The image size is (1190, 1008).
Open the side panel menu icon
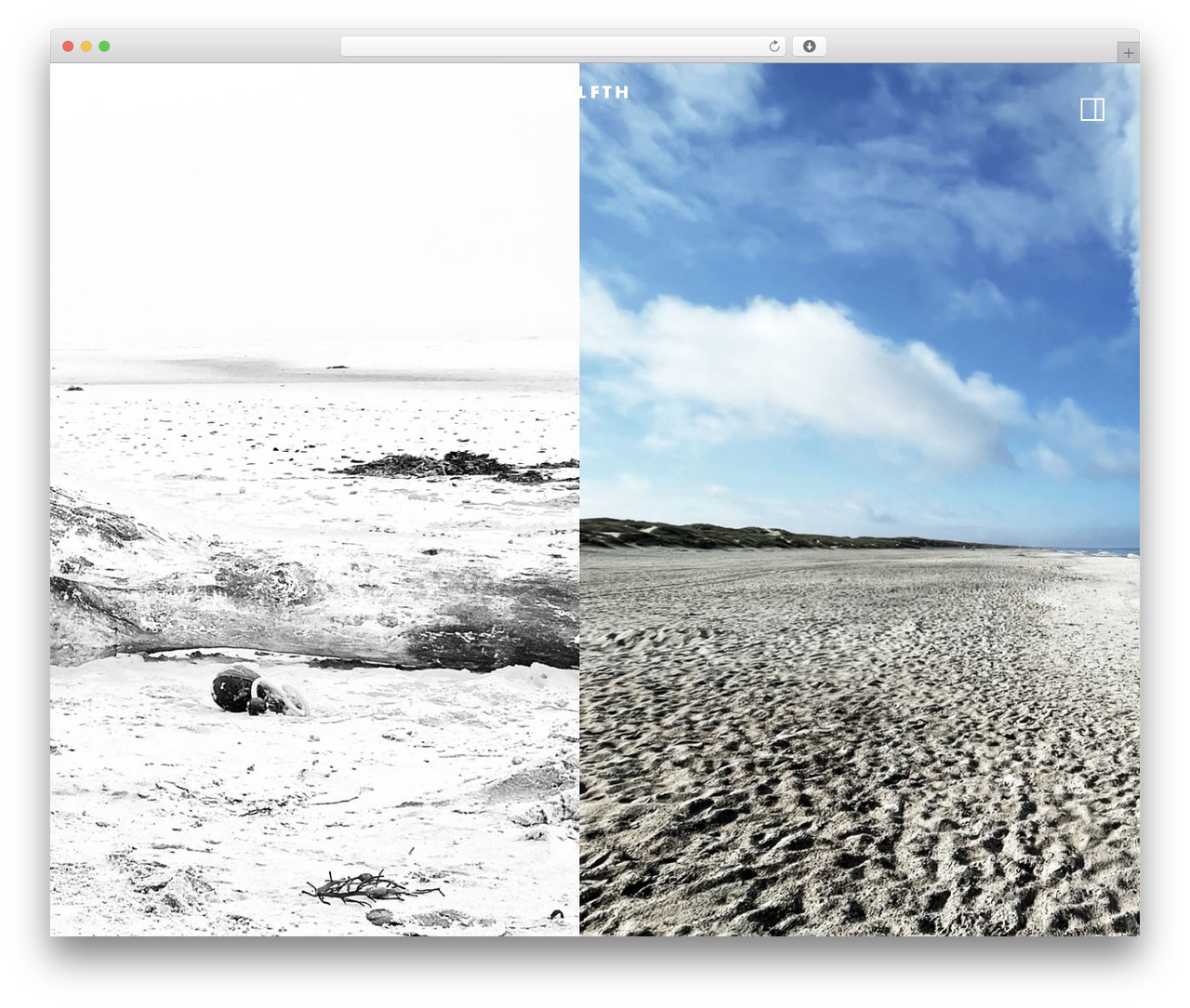tap(1092, 110)
